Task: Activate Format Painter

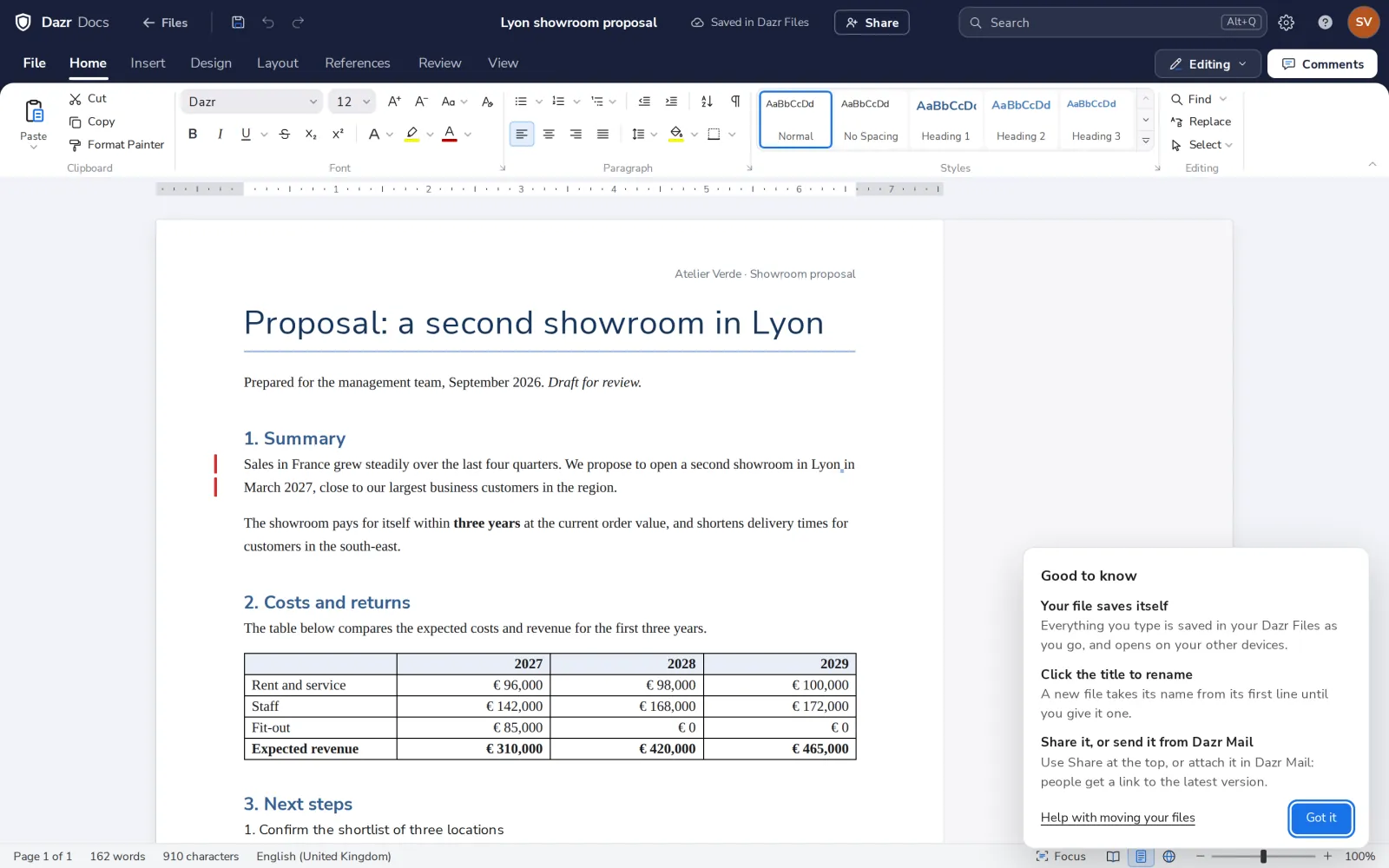Action: point(116,145)
